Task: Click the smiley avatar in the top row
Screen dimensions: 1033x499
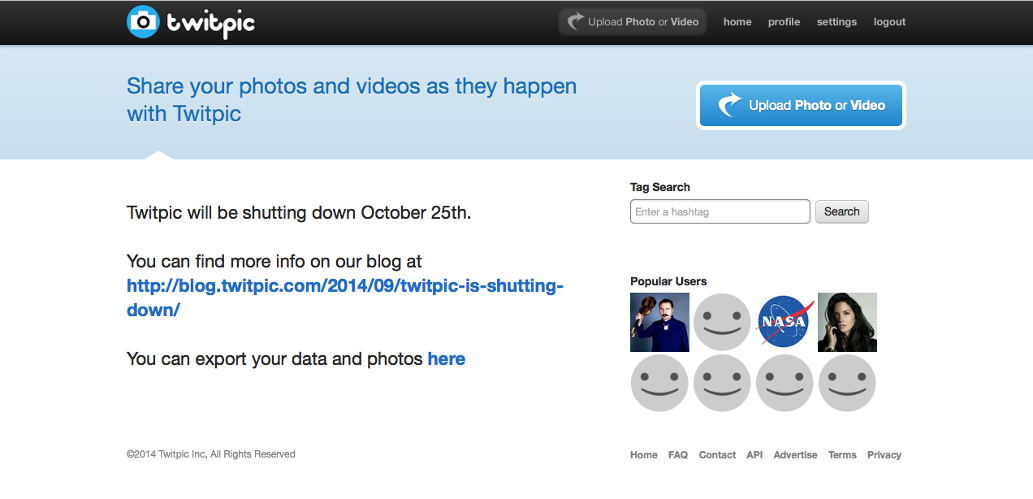Action: [x=722, y=322]
